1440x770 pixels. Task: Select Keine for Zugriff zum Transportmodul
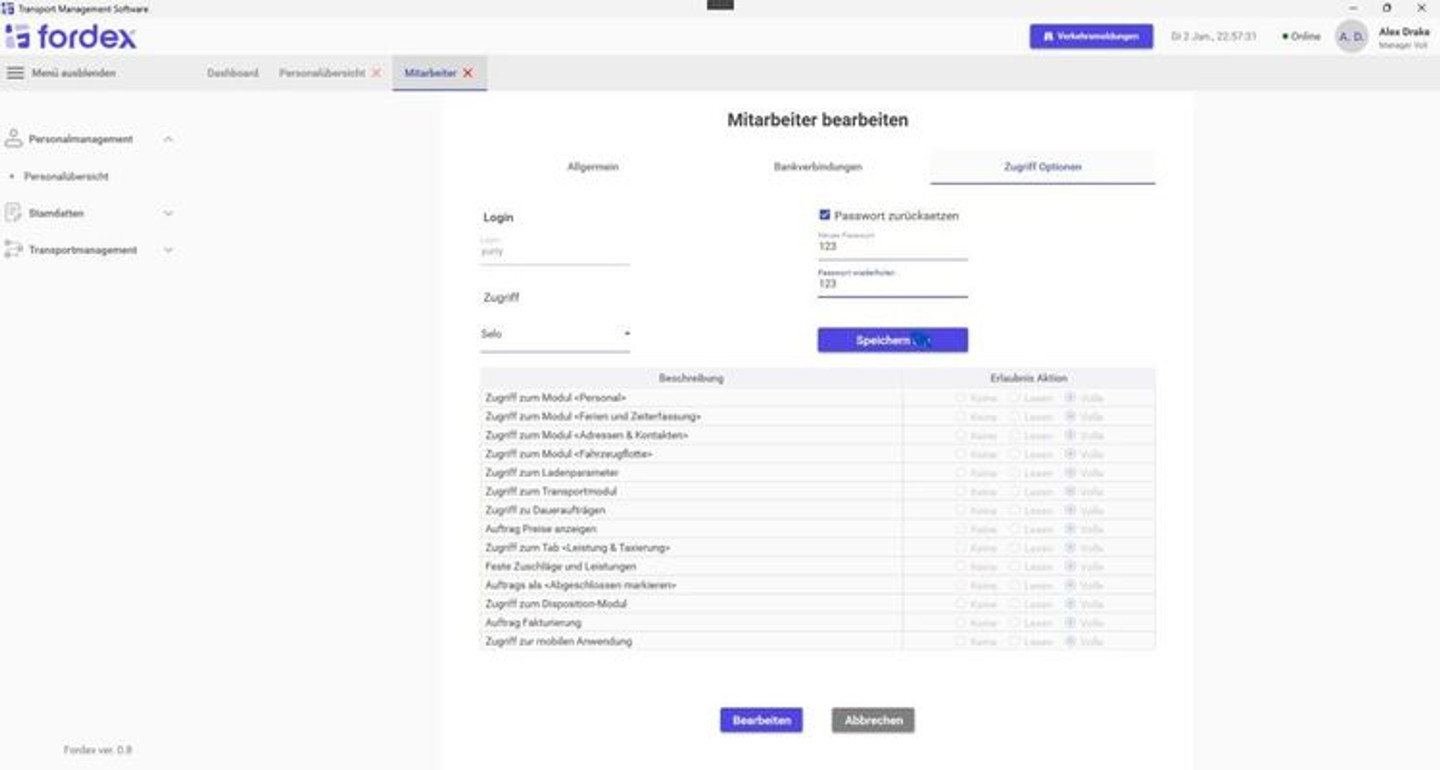point(960,492)
